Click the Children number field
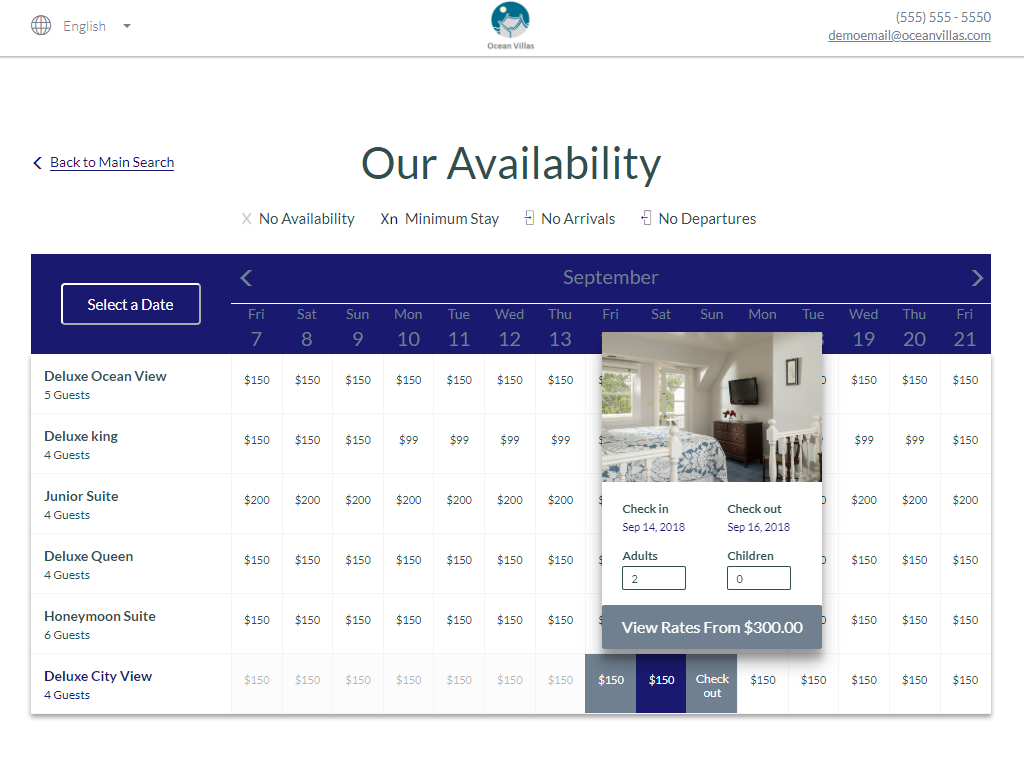The image size is (1024, 768). (759, 578)
